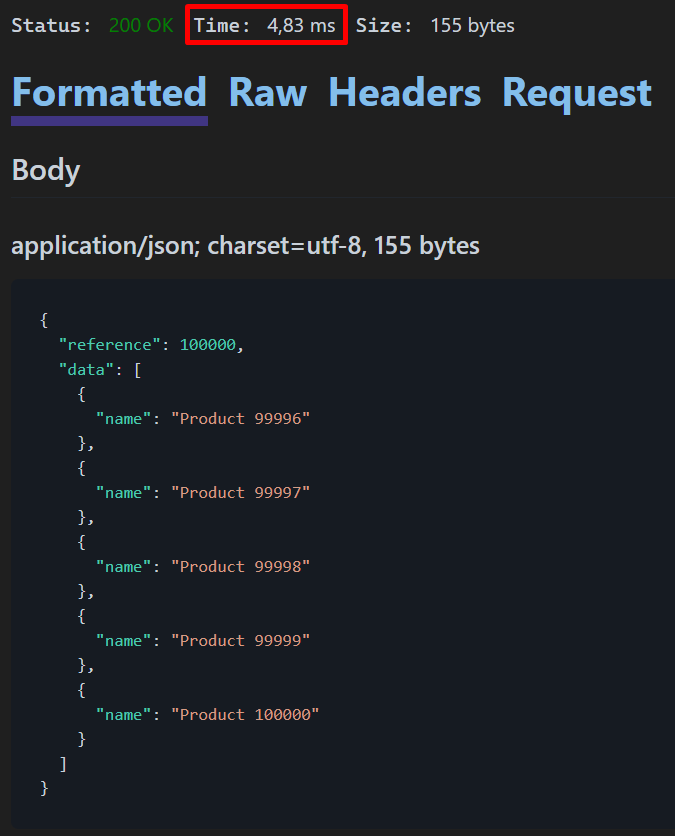This screenshot has width=675, height=836.
Task: Select the 4,83 ms time value
Action: coord(301,26)
